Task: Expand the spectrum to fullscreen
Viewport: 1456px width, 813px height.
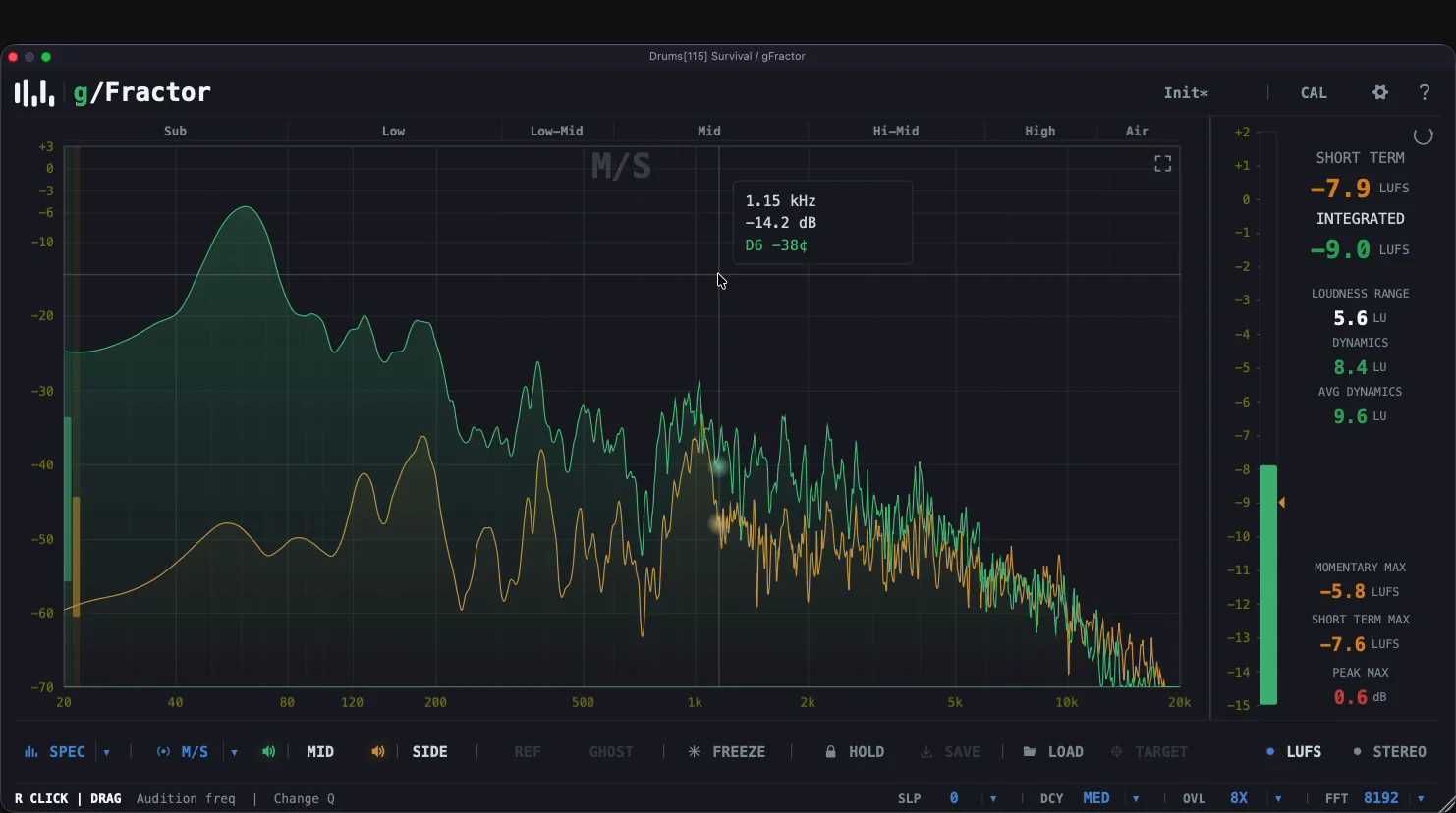Action: (x=1162, y=164)
